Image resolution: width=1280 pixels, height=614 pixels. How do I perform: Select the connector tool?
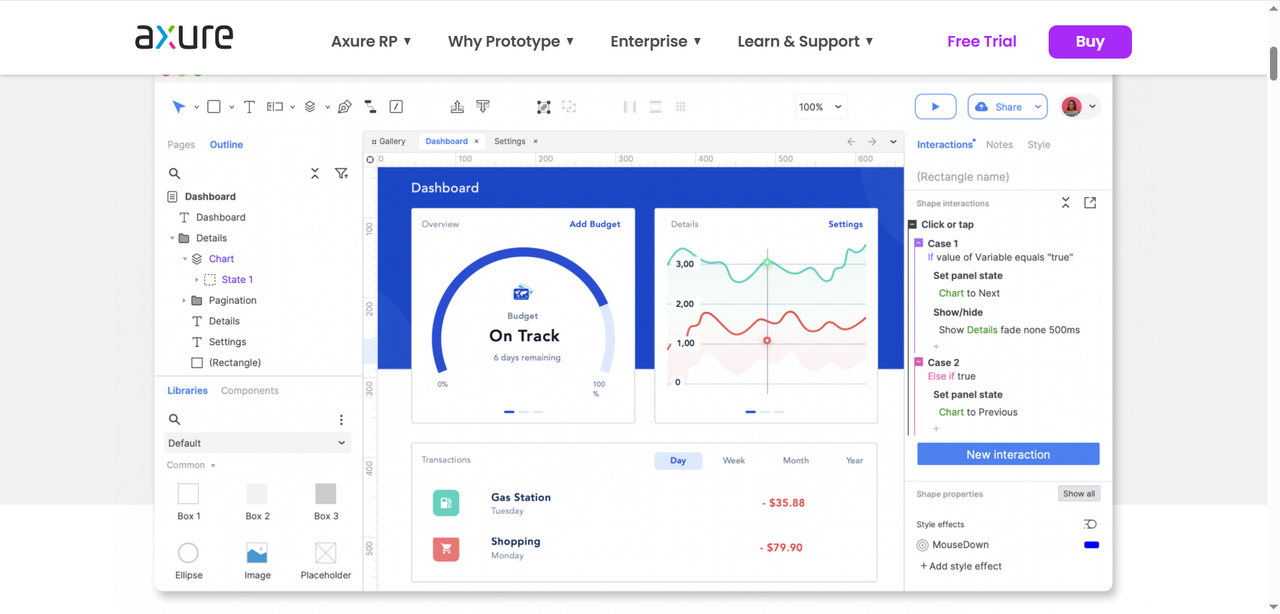[370, 107]
